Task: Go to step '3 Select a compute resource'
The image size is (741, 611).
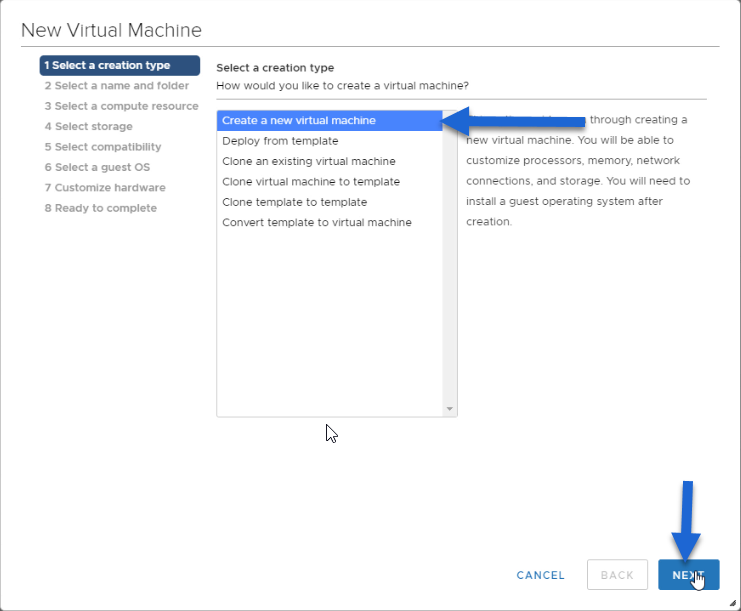Action: tap(121, 106)
